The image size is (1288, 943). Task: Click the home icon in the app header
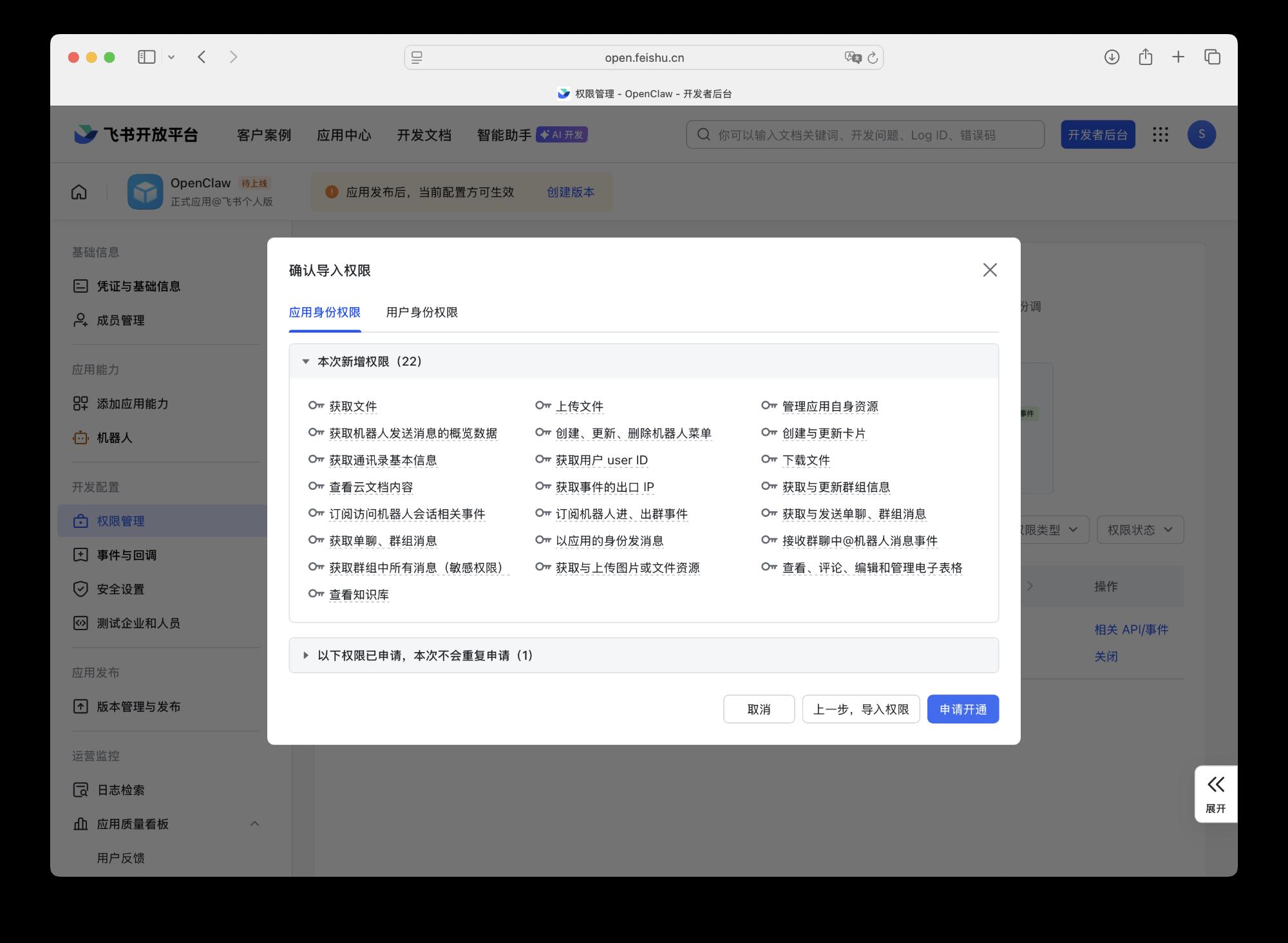[x=79, y=192]
